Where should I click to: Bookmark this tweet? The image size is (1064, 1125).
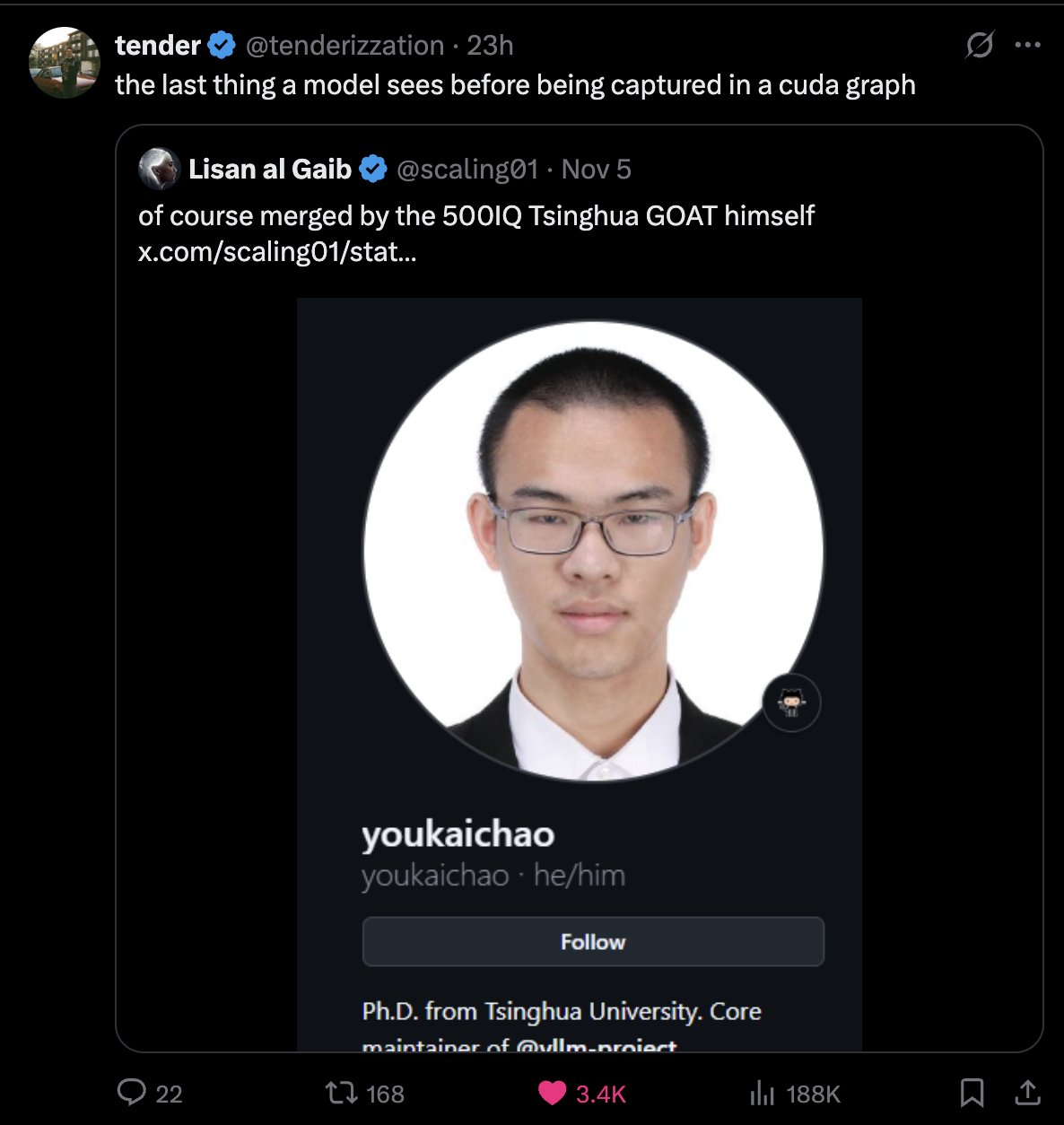click(972, 1092)
